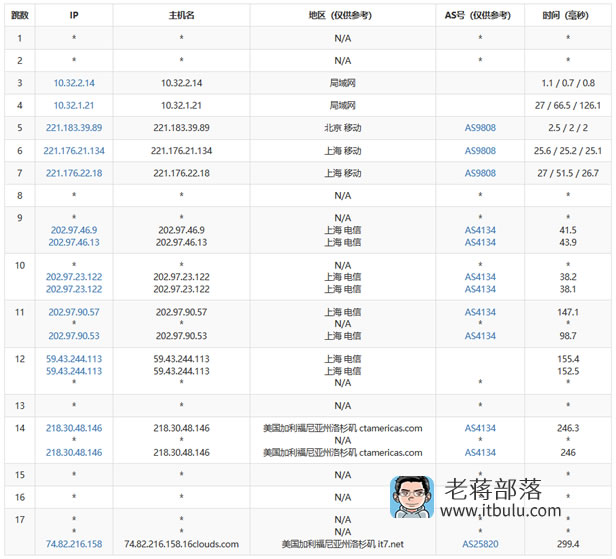Open AS4134 link beside the 246.3 time

480,428
